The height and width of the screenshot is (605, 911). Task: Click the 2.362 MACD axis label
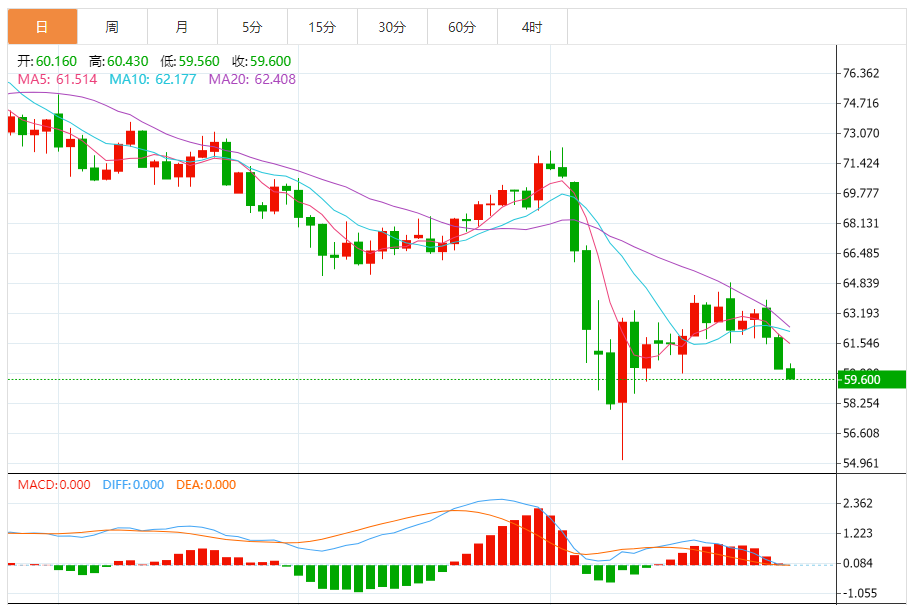click(x=858, y=503)
